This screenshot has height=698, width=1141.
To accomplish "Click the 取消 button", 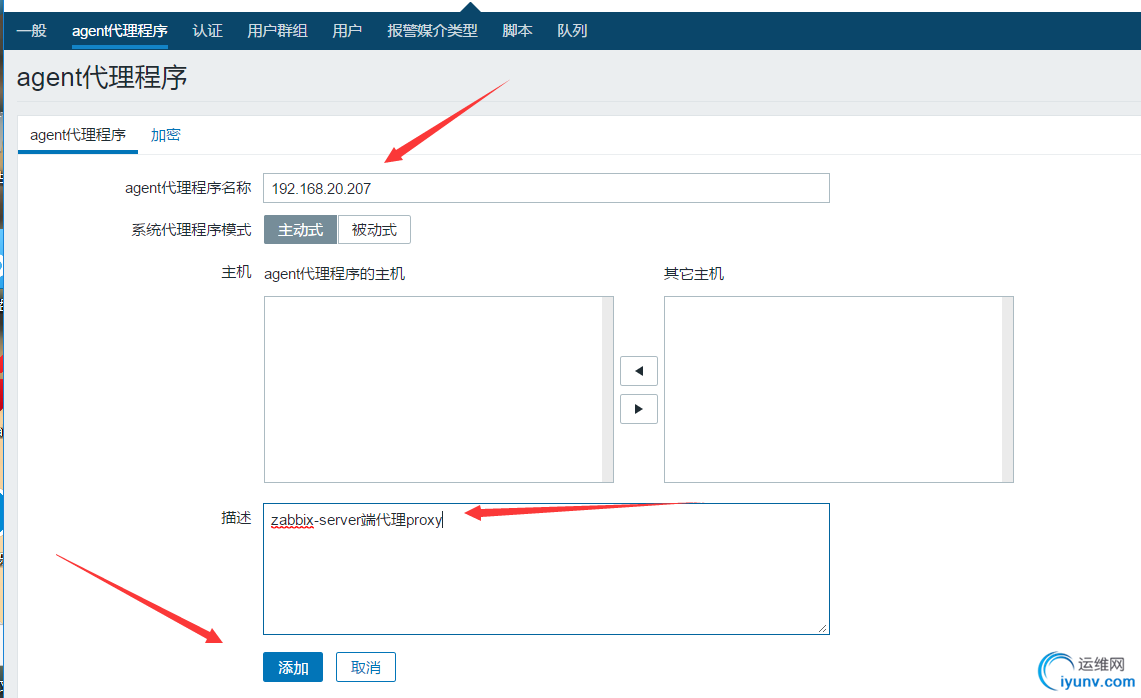I will [365, 667].
